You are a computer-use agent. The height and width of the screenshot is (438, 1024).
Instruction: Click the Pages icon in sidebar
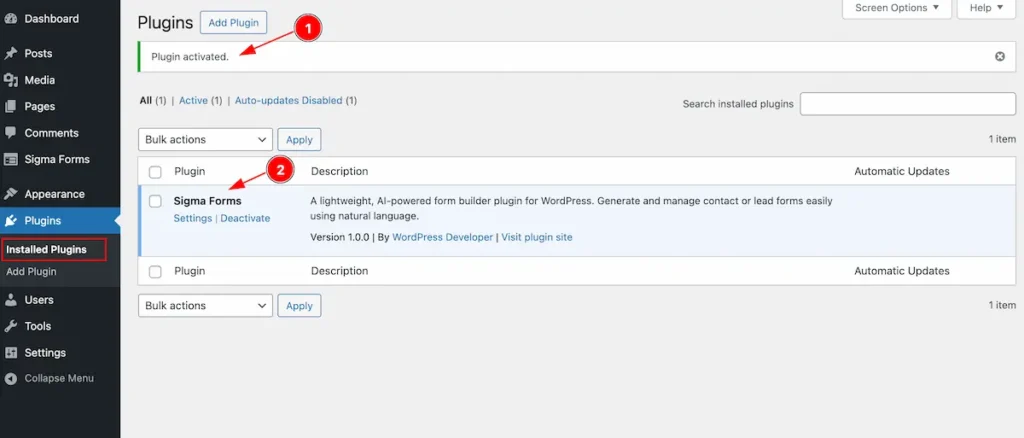(10, 106)
